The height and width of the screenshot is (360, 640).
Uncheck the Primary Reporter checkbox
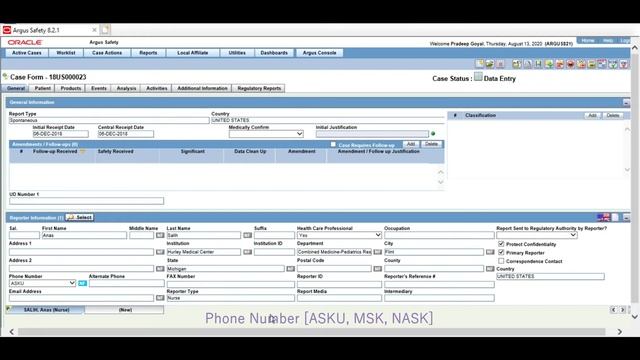click(501, 252)
